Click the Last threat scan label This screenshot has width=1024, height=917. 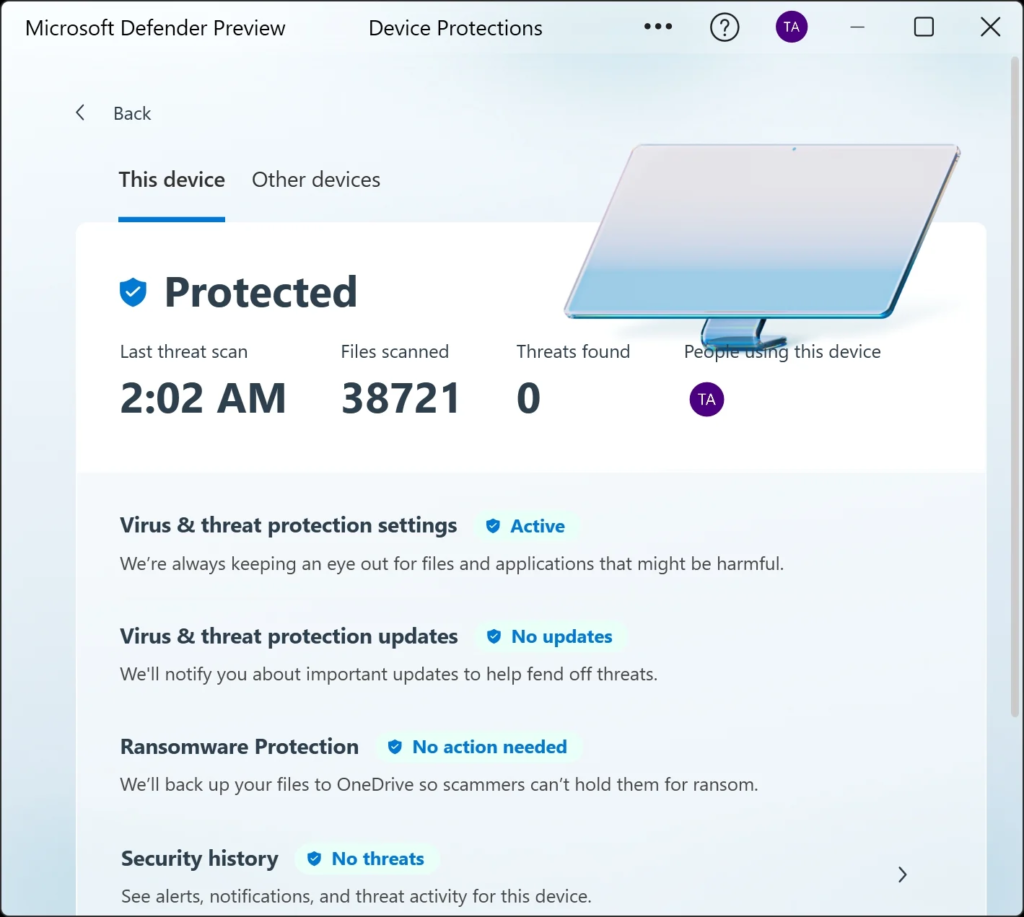click(184, 351)
